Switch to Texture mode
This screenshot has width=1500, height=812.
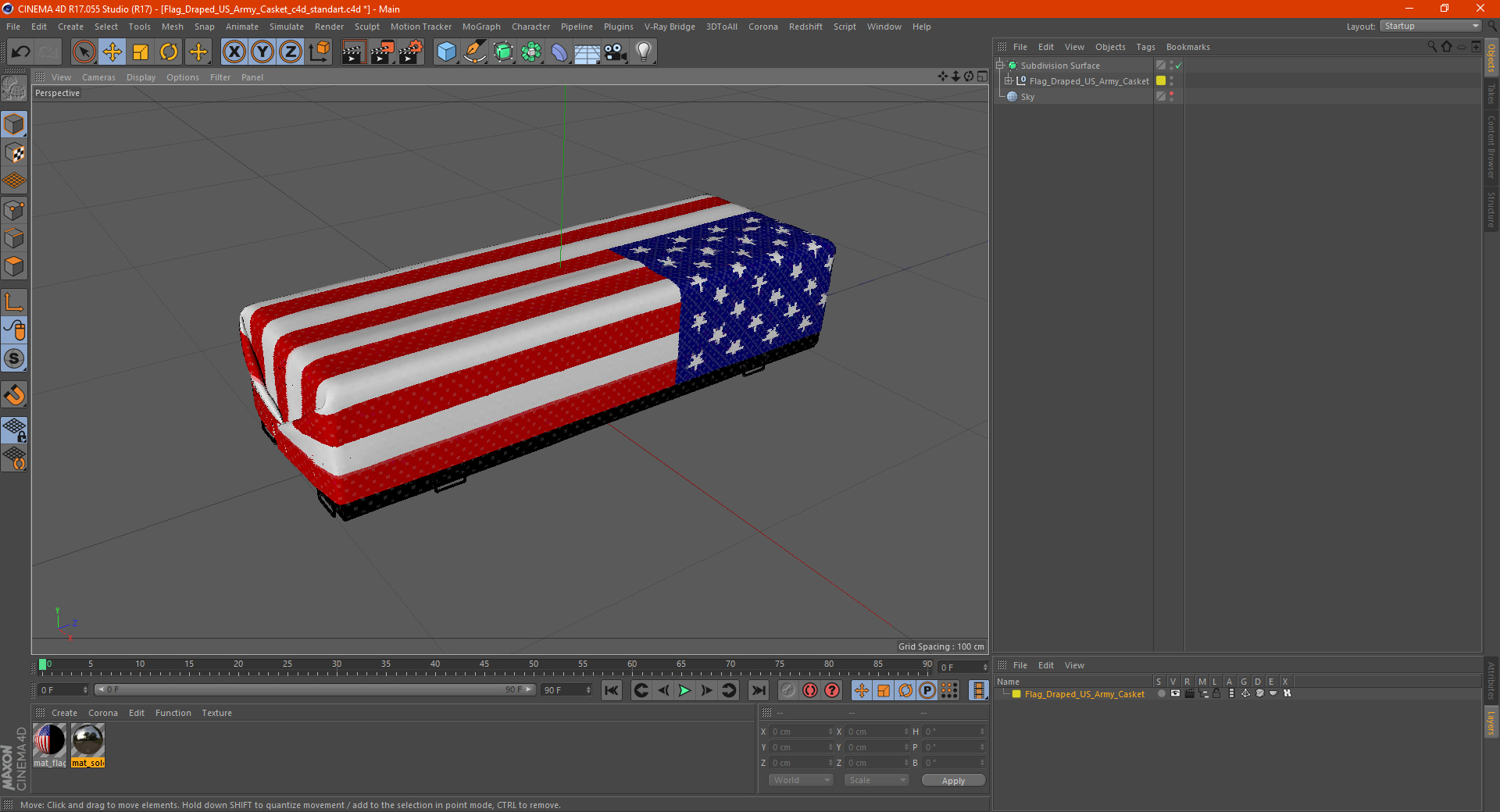[14, 153]
